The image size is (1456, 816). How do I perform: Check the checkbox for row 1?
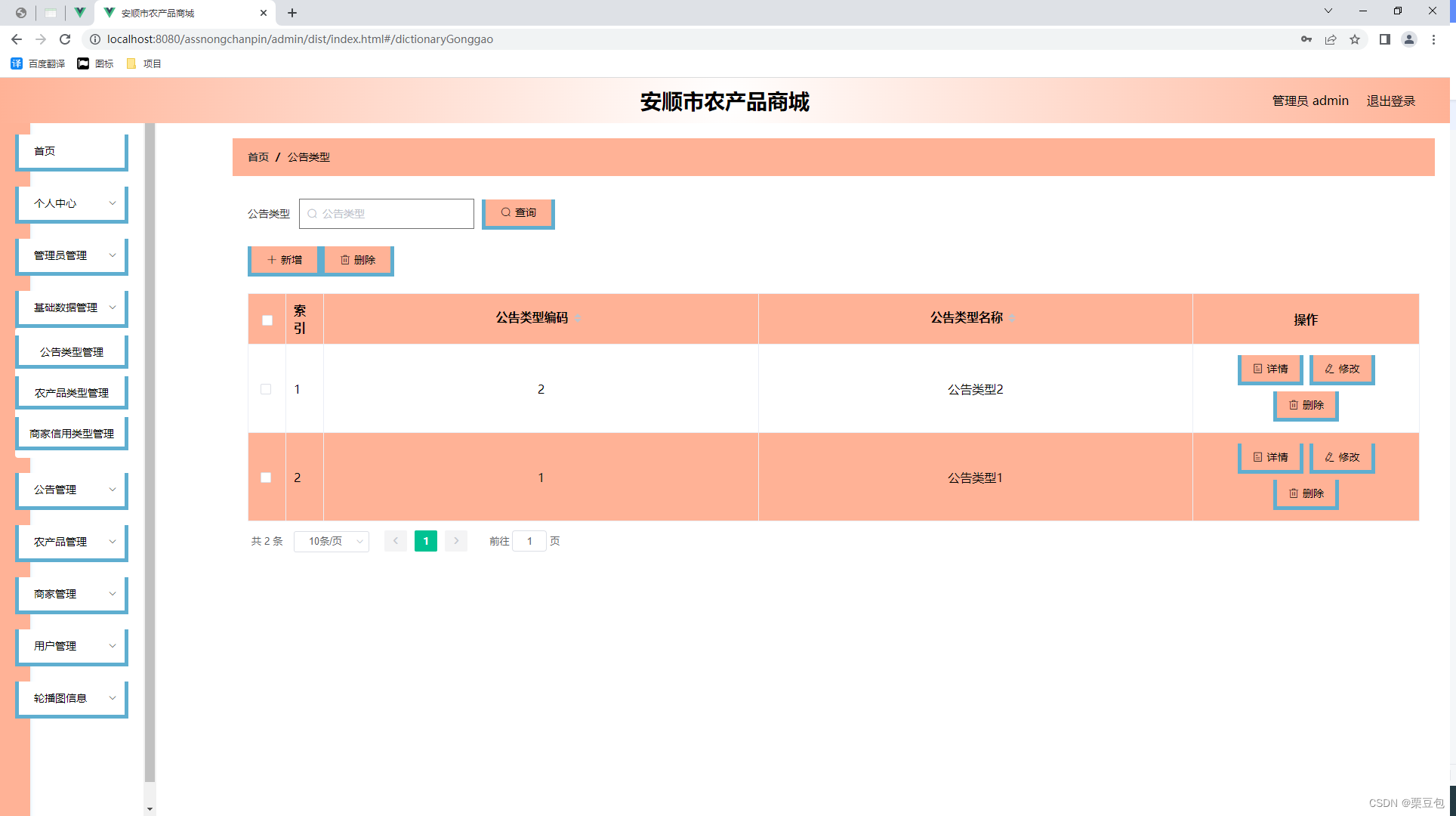266,389
